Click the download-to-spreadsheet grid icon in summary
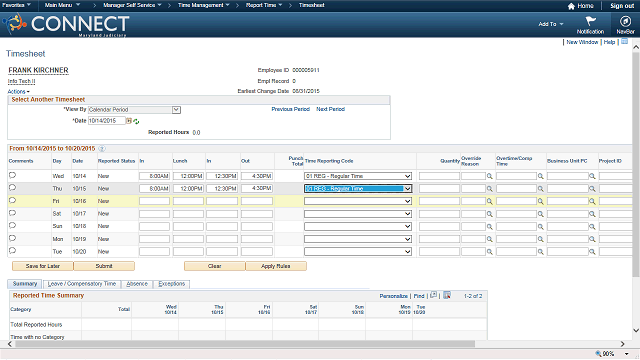This screenshot has width=640, height=360. pyautogui.click(x=447, y=295)
